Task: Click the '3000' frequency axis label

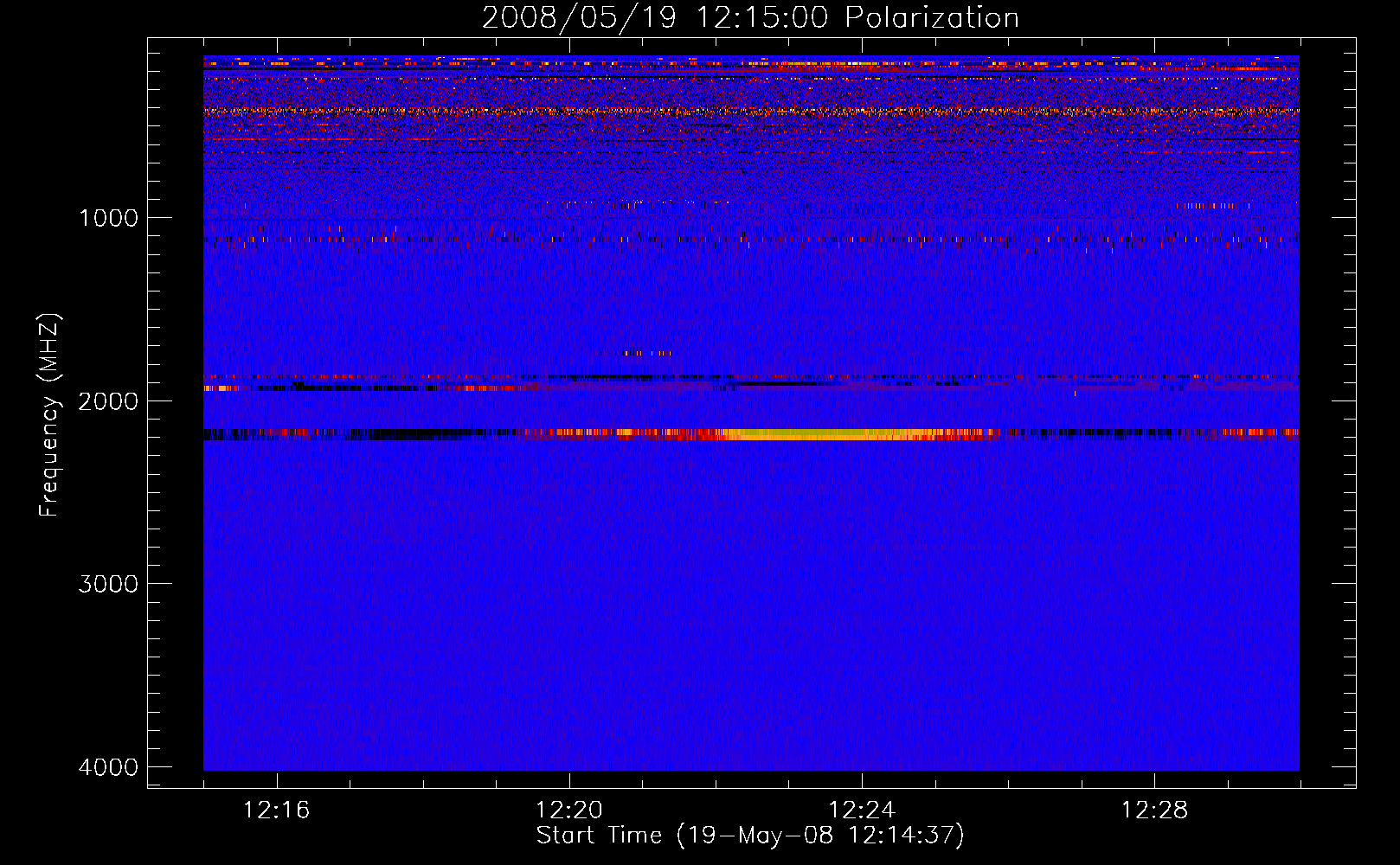Action: point(108,584)
